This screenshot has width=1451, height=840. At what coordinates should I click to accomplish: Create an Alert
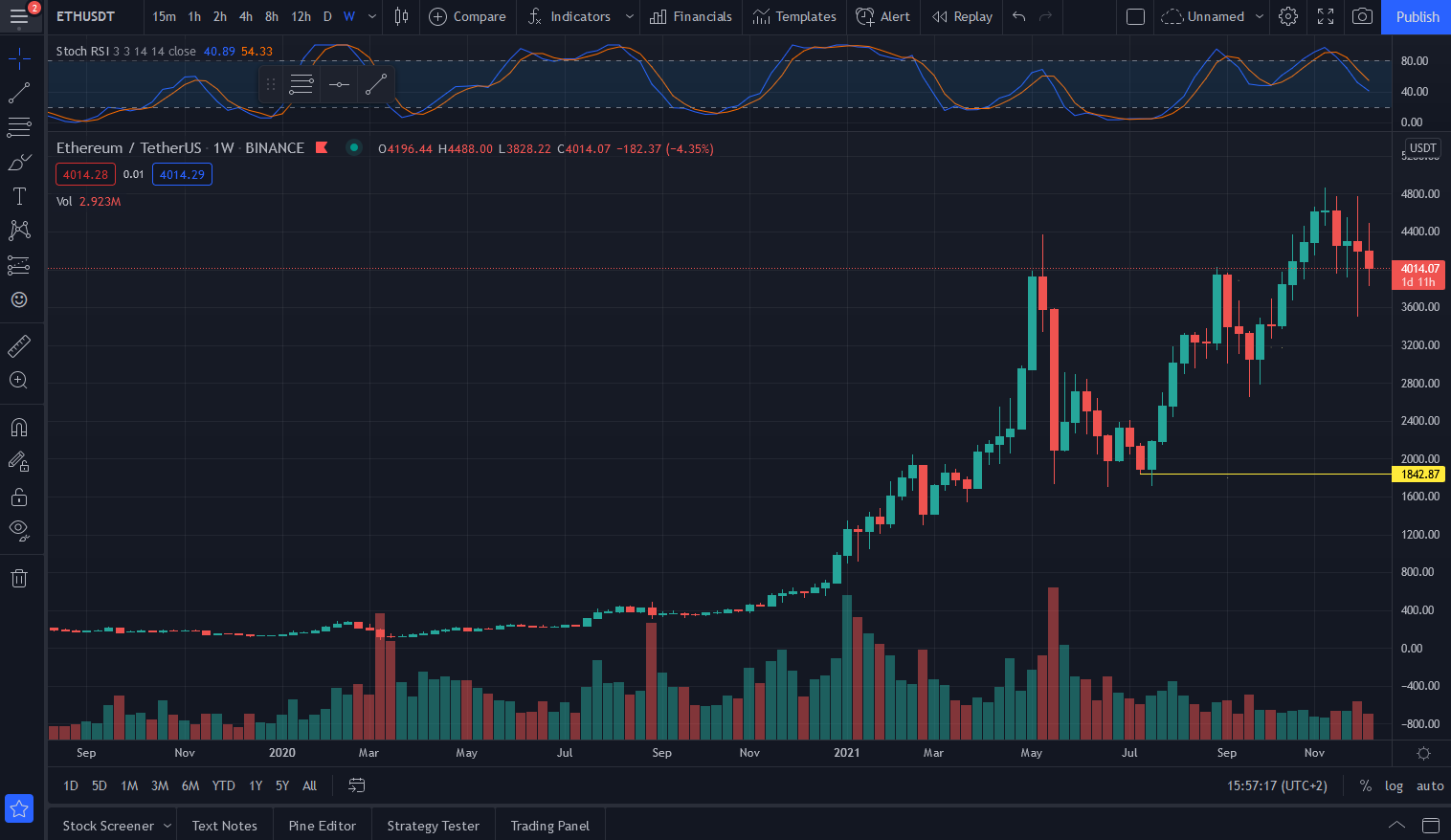tap(883, 16)
